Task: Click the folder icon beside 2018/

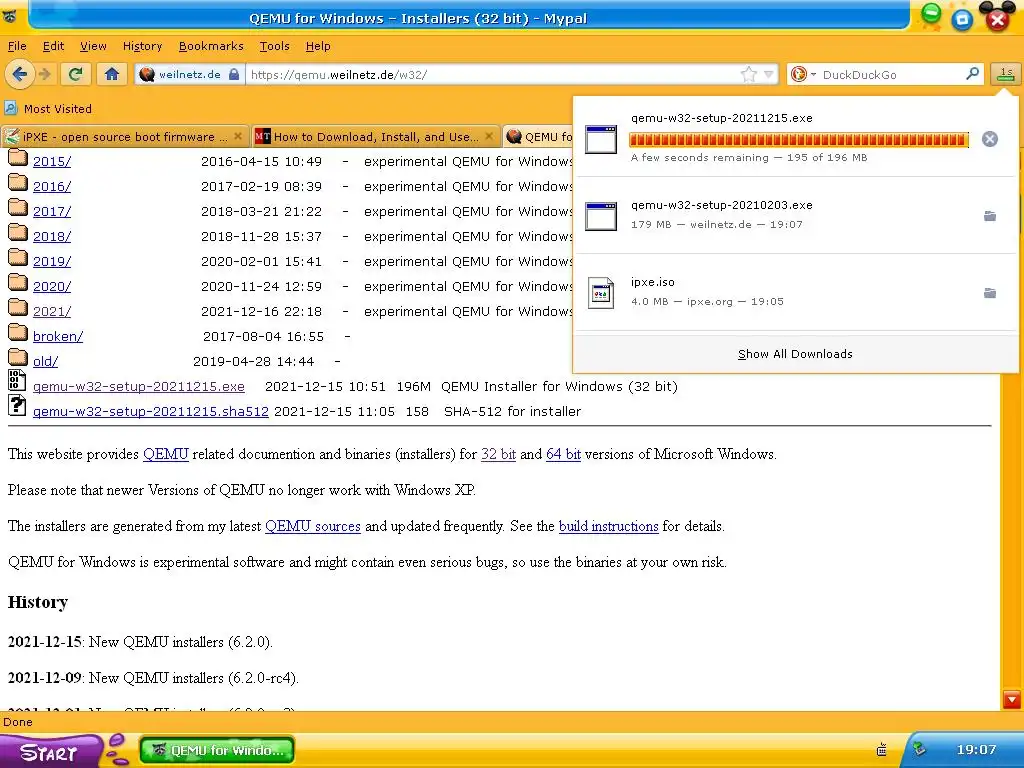Action: [18, 233]
